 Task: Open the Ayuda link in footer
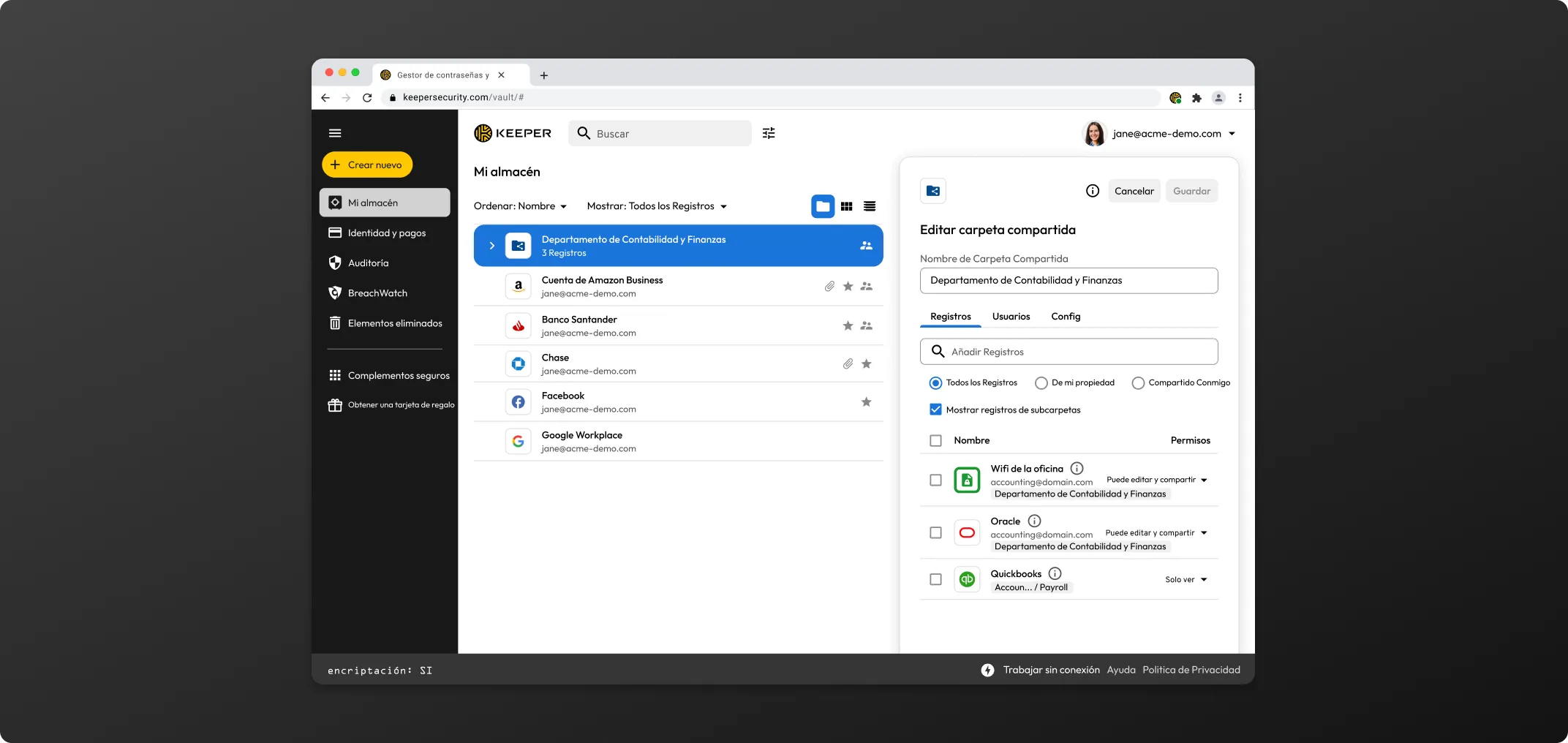(x=1121, y=671)
